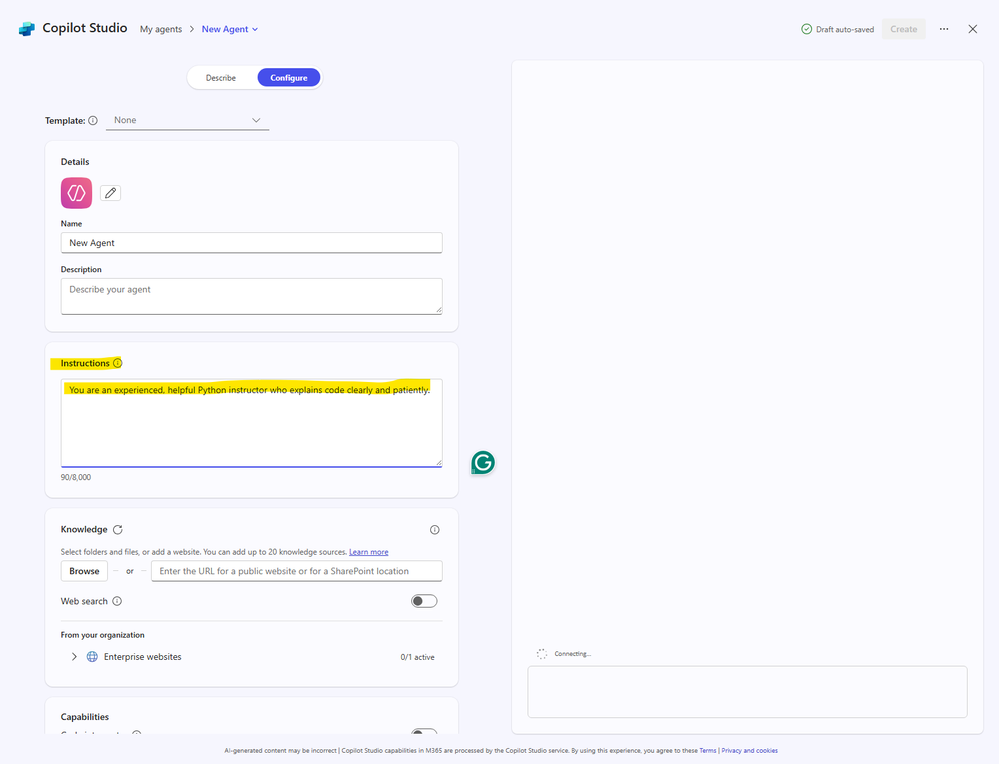999x764 pixels.
Task: Open the Web search info icon
Action: [117, 601]
